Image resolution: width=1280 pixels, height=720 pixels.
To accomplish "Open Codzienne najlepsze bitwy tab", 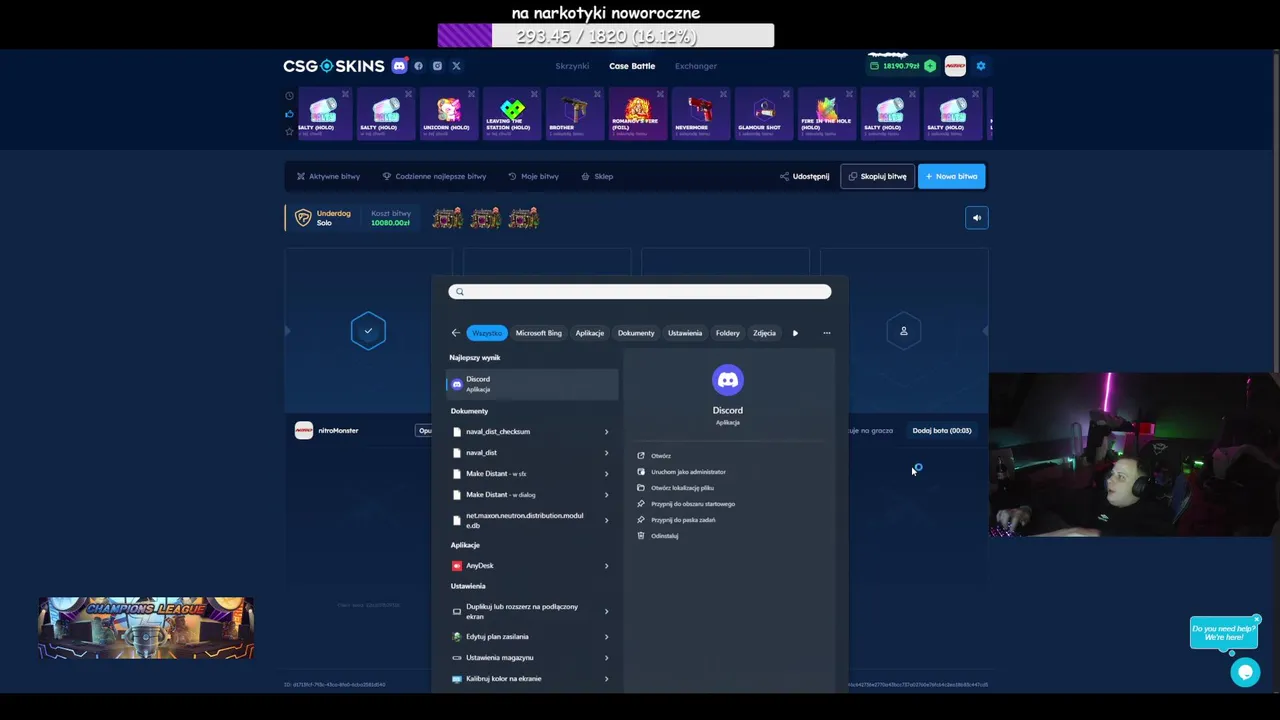I will (434, 176).
